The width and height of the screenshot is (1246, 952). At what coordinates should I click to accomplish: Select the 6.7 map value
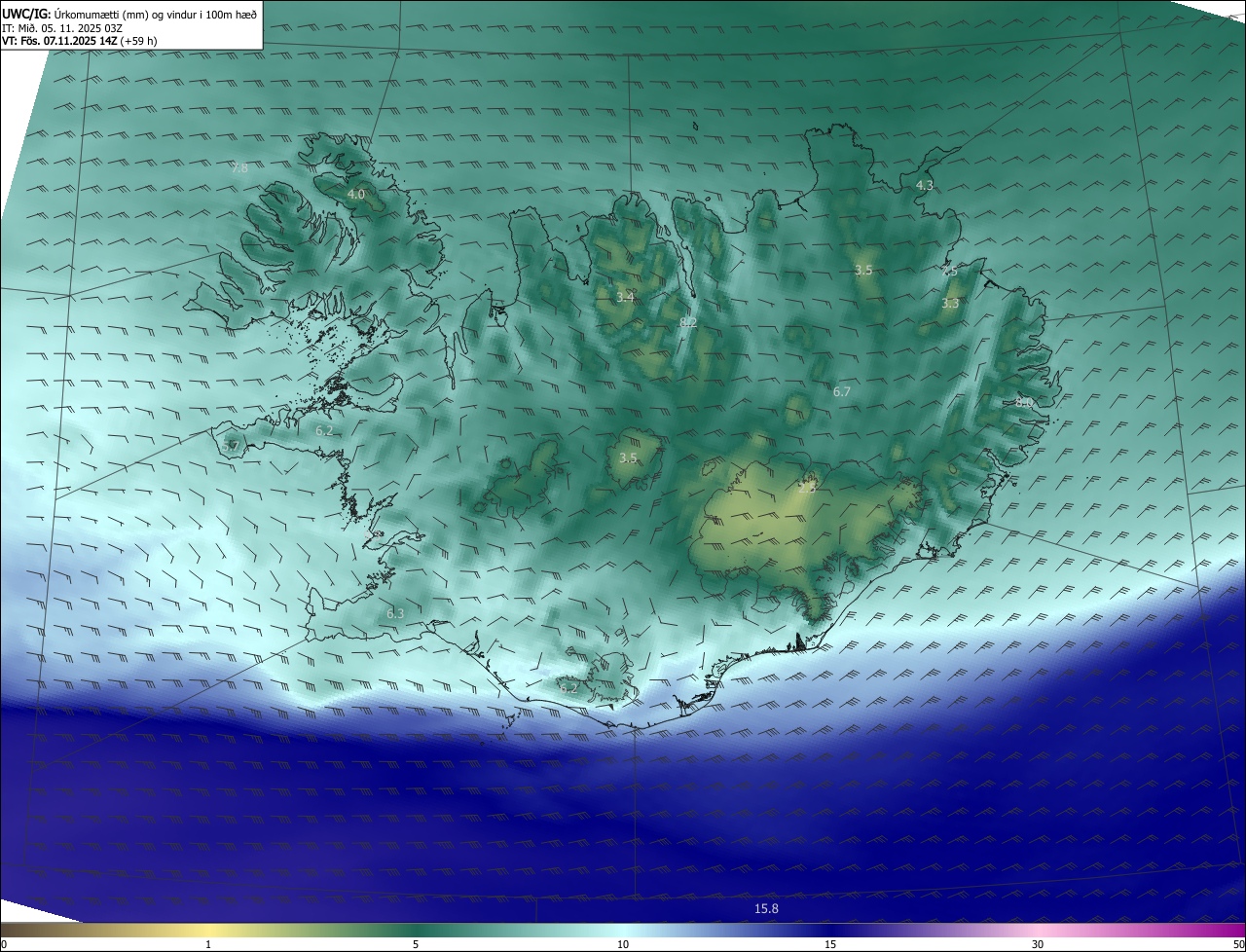pos(842,391)
